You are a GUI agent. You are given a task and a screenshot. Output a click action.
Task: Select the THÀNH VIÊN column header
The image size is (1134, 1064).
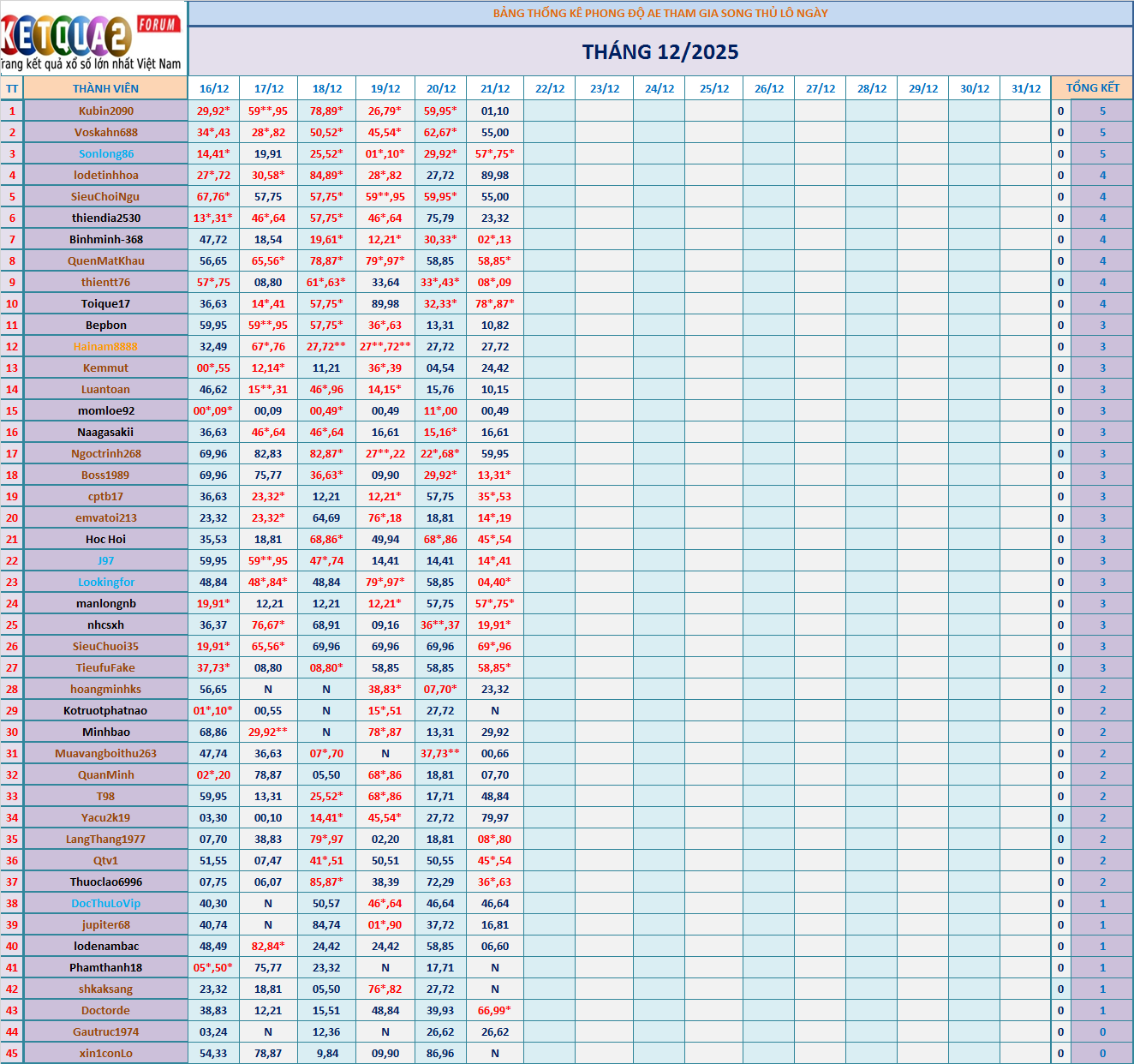point(105,88)
